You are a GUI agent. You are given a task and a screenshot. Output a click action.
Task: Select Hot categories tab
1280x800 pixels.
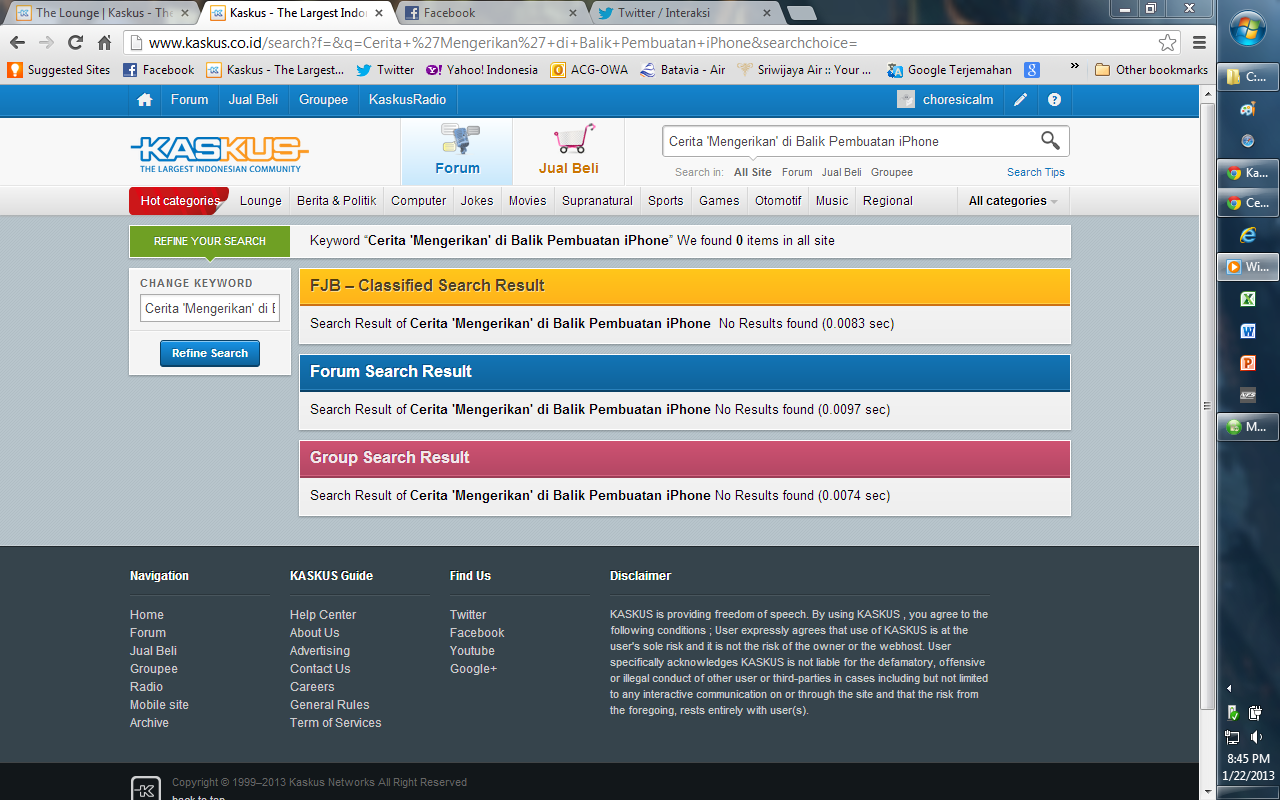point(179,201)
